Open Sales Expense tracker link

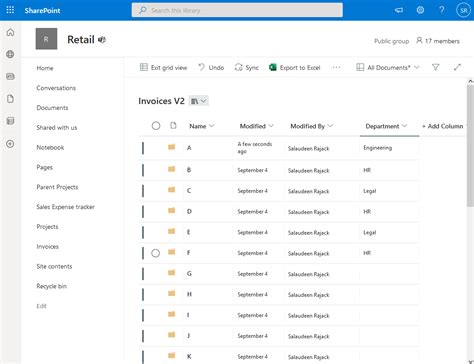click(66, 207)
